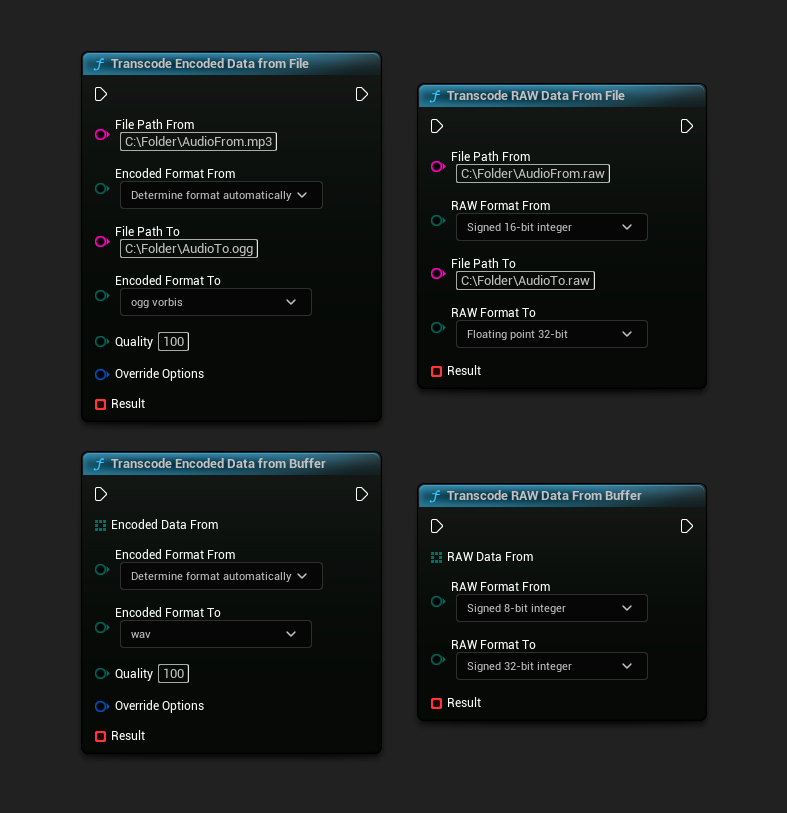The width and height of the screenshot is (787, 813).
Task: Click the RAW Data From array pin
Action: (437, 556)
